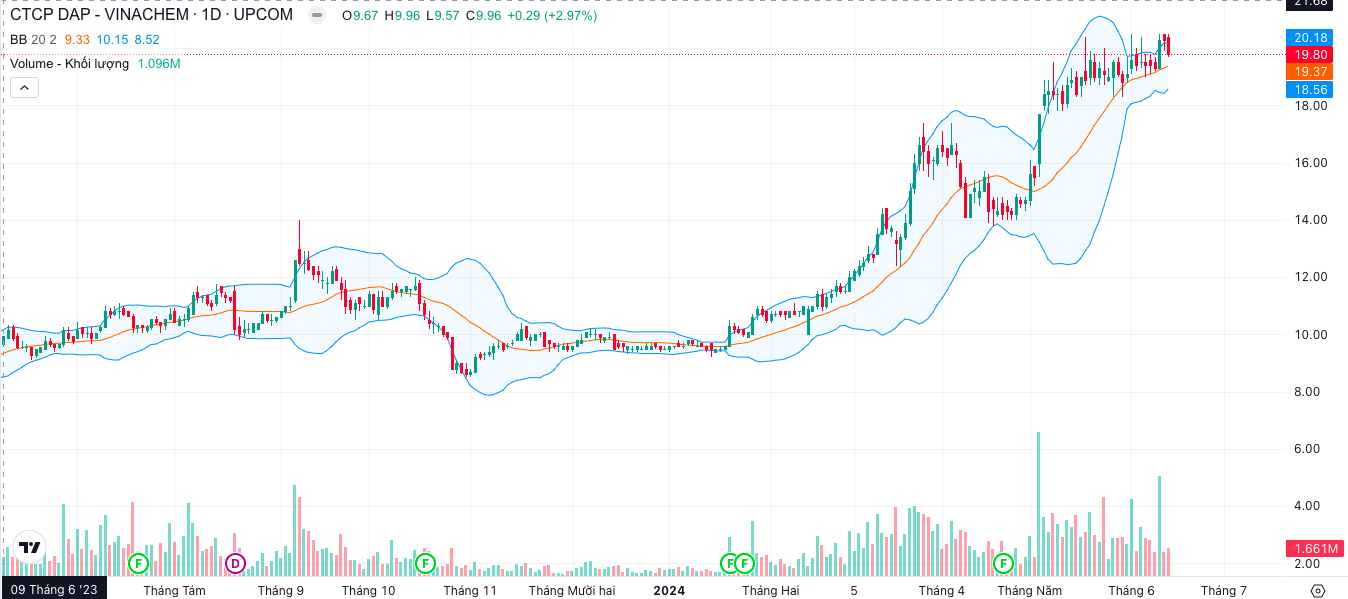This screenshot has width=1348, height=599.
Task: Click the BB lower band value 8.52
Action: [x=147, y=39]
